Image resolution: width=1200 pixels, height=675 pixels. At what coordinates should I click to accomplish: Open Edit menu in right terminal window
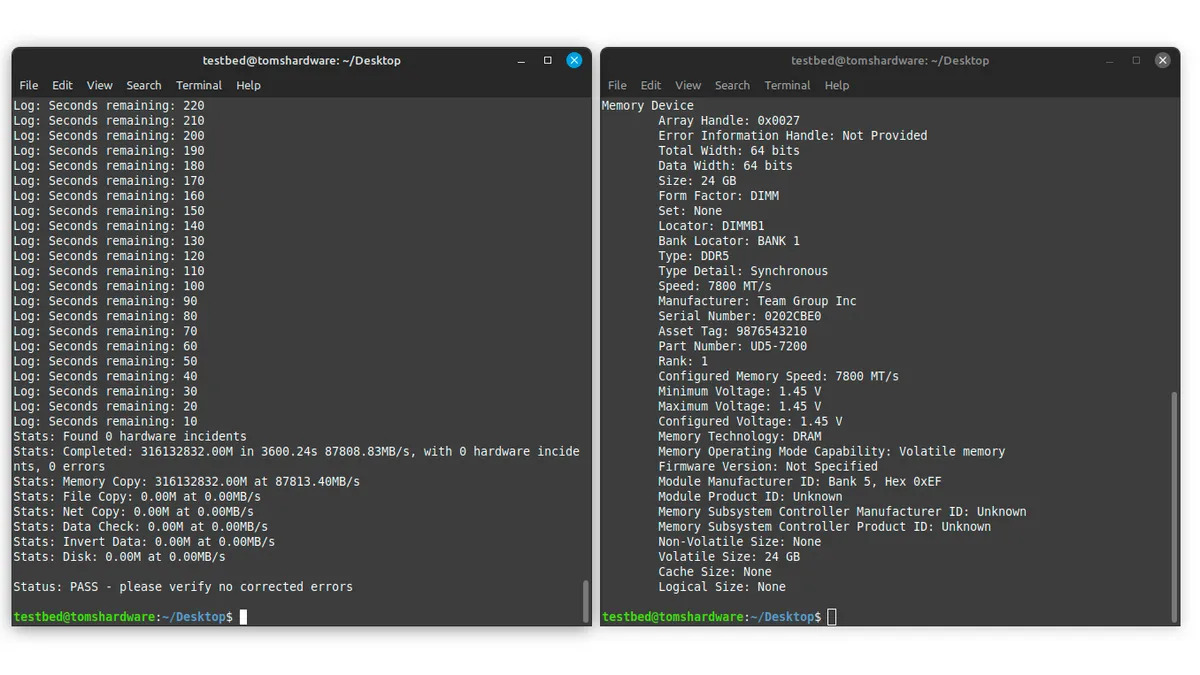point(651,86)
